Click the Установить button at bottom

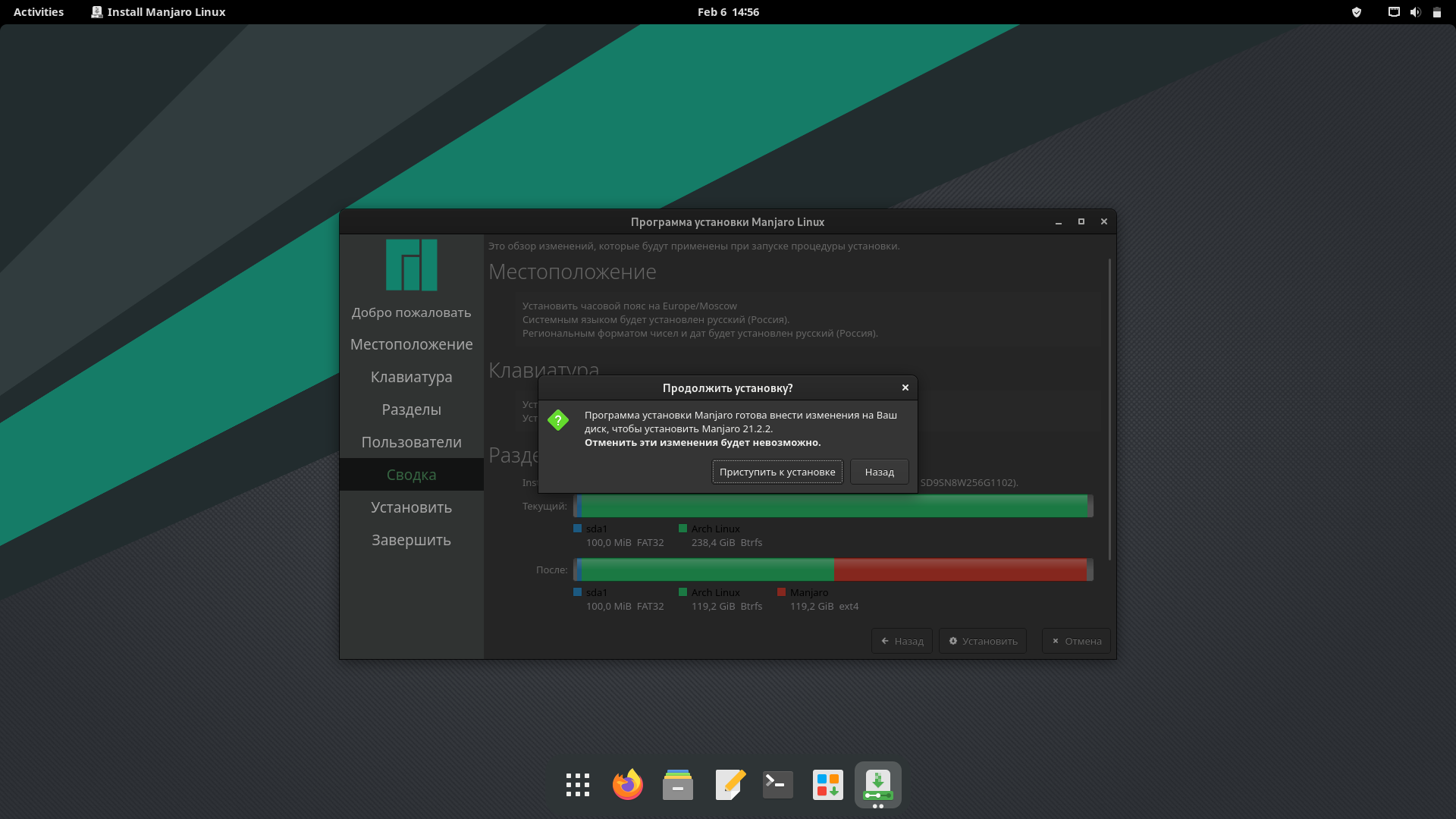click(x=983, y=641)
